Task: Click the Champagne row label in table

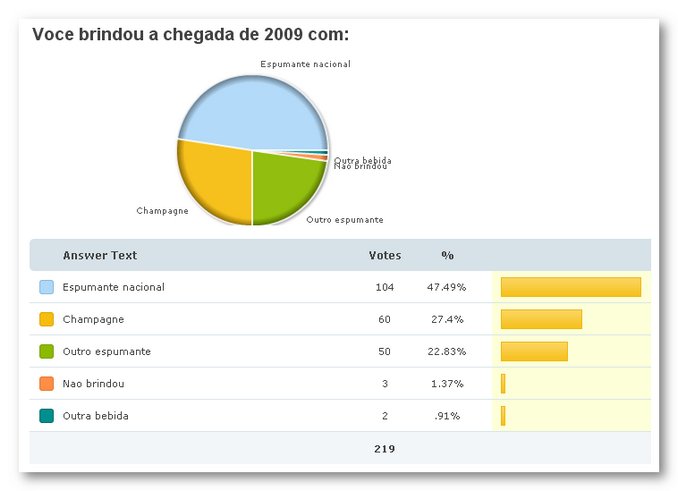Action: click(93, 319)
